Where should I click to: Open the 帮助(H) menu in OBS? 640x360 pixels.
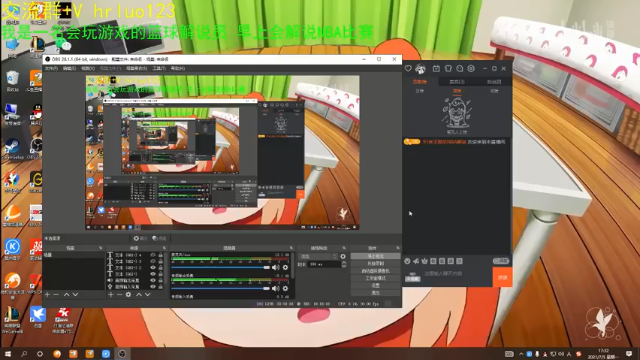tap(178, 68)
